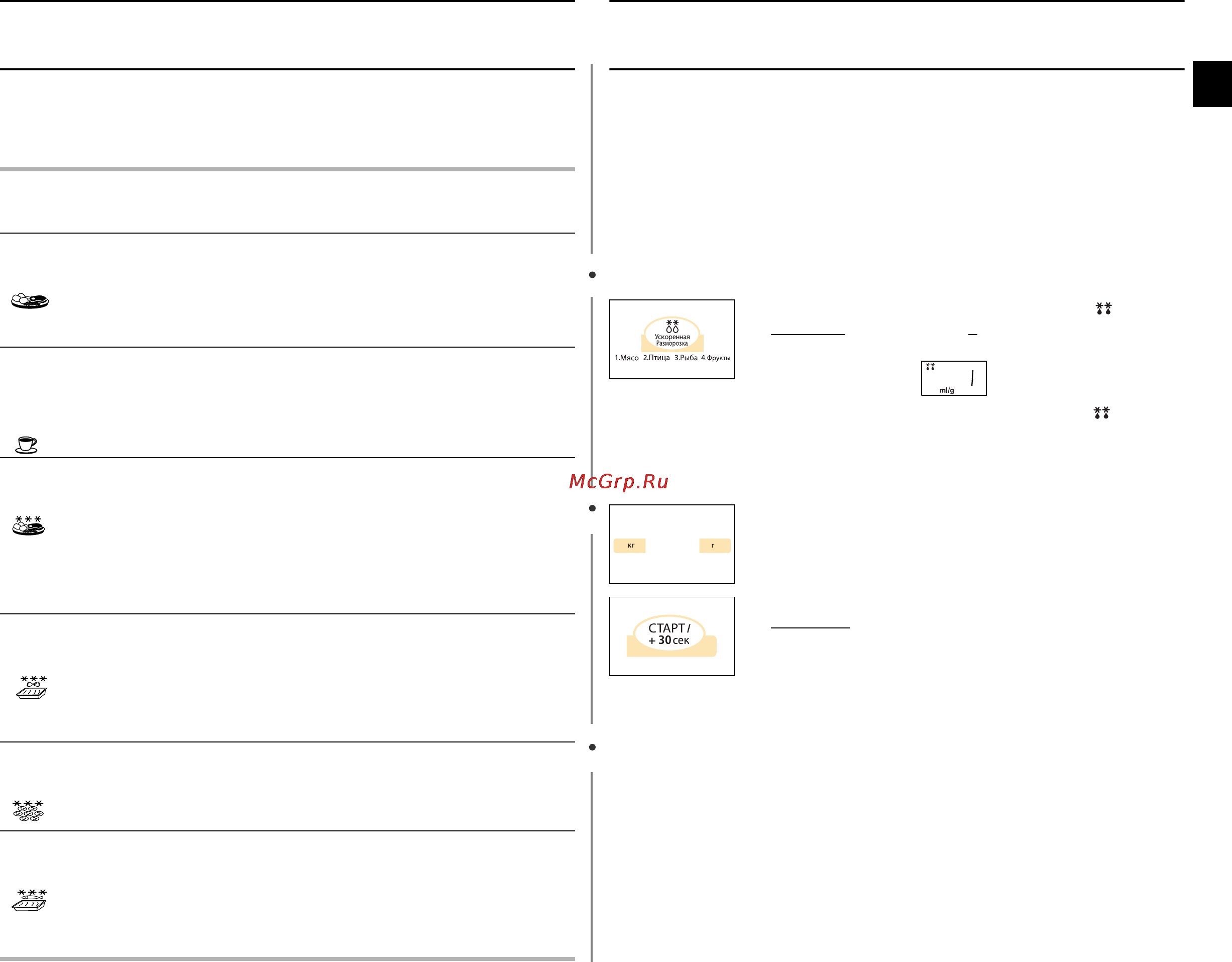Screen dimensions: 1232x962
Task: Click the lower defrost droplets symbol
Action: click(1101, 412)
